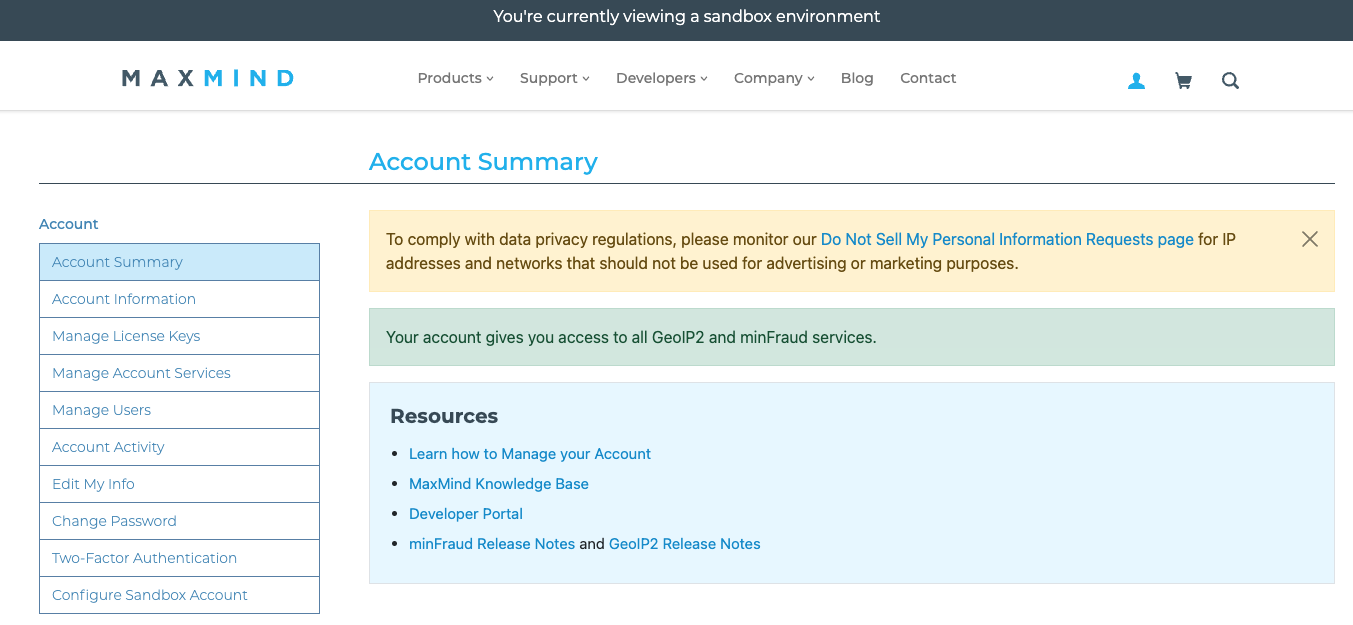
Task: Click the search magnifier icon
Action: tap(1230, 81)
